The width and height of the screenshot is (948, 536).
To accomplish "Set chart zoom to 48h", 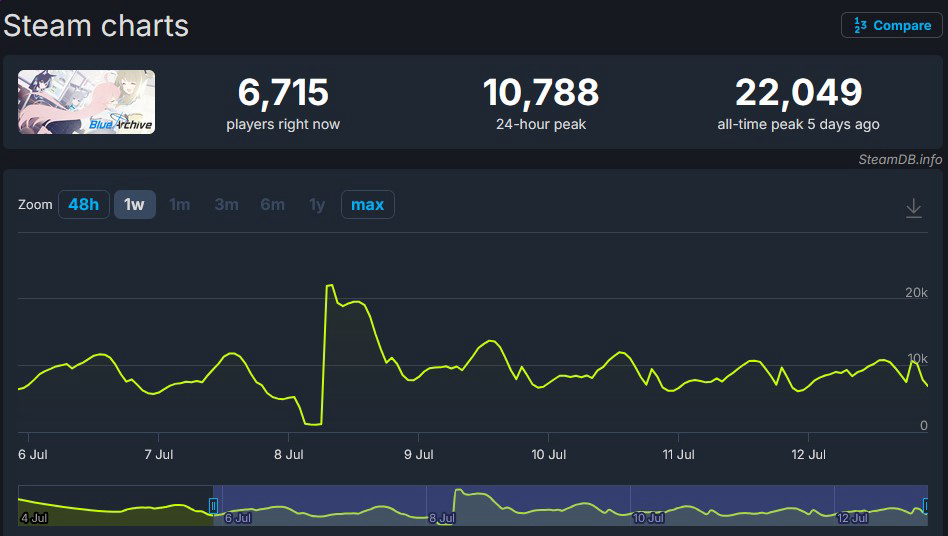I will pyautogui.click(x=83, y=204).
